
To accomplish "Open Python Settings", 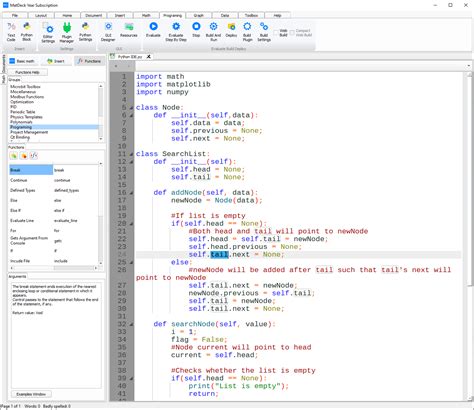I will point(85,32).
